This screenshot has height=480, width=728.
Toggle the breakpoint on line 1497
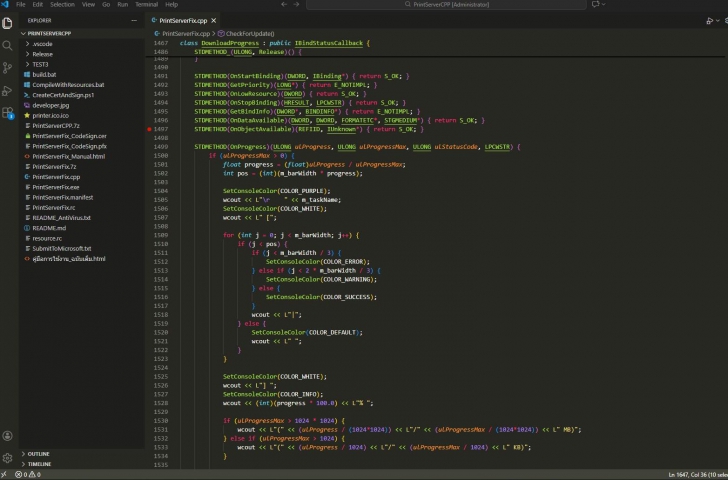click(150, 129)
